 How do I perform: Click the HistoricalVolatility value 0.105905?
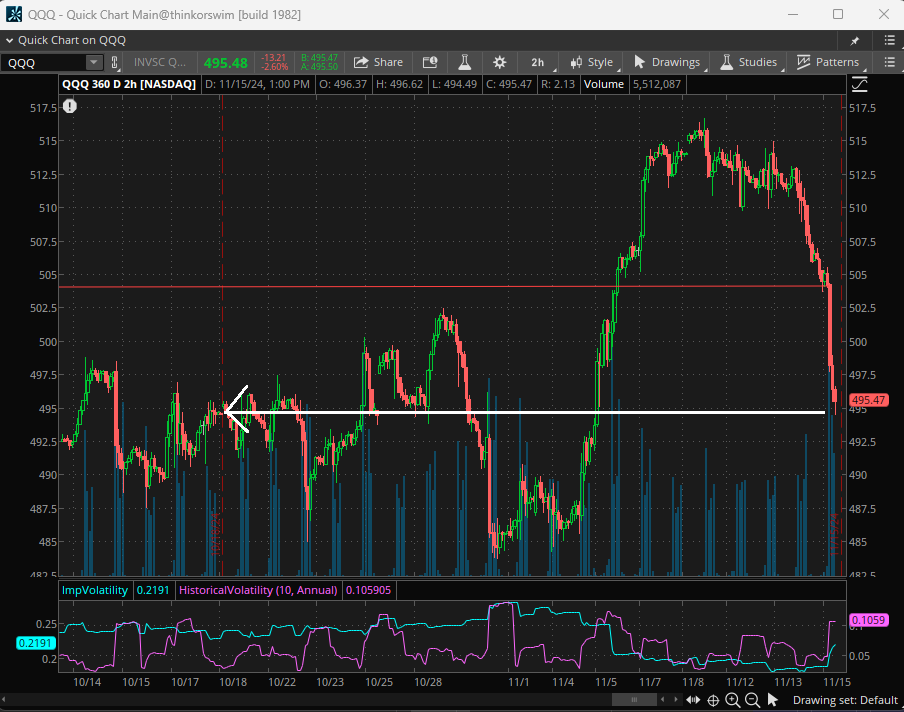tap(368, 590)
